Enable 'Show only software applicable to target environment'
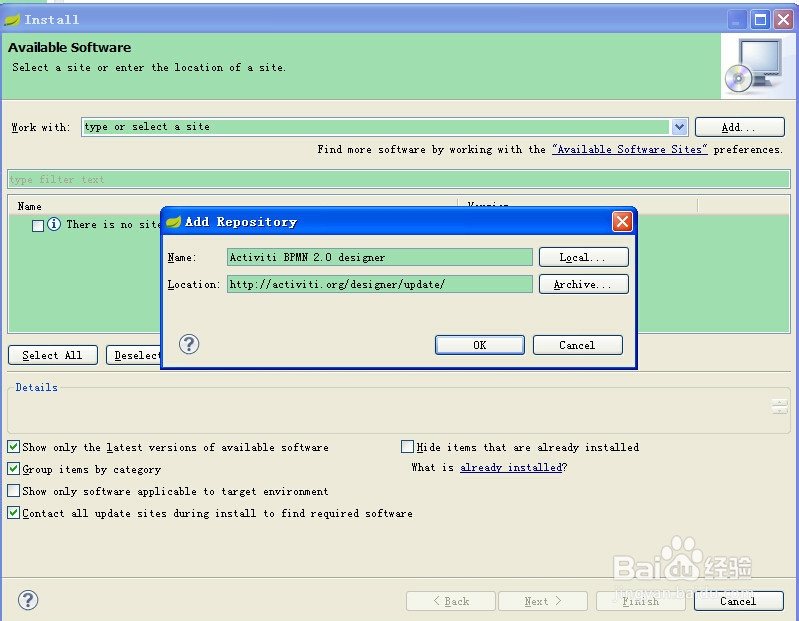The width and height of the screenshot is (799, 621). (x=14, y=491)
